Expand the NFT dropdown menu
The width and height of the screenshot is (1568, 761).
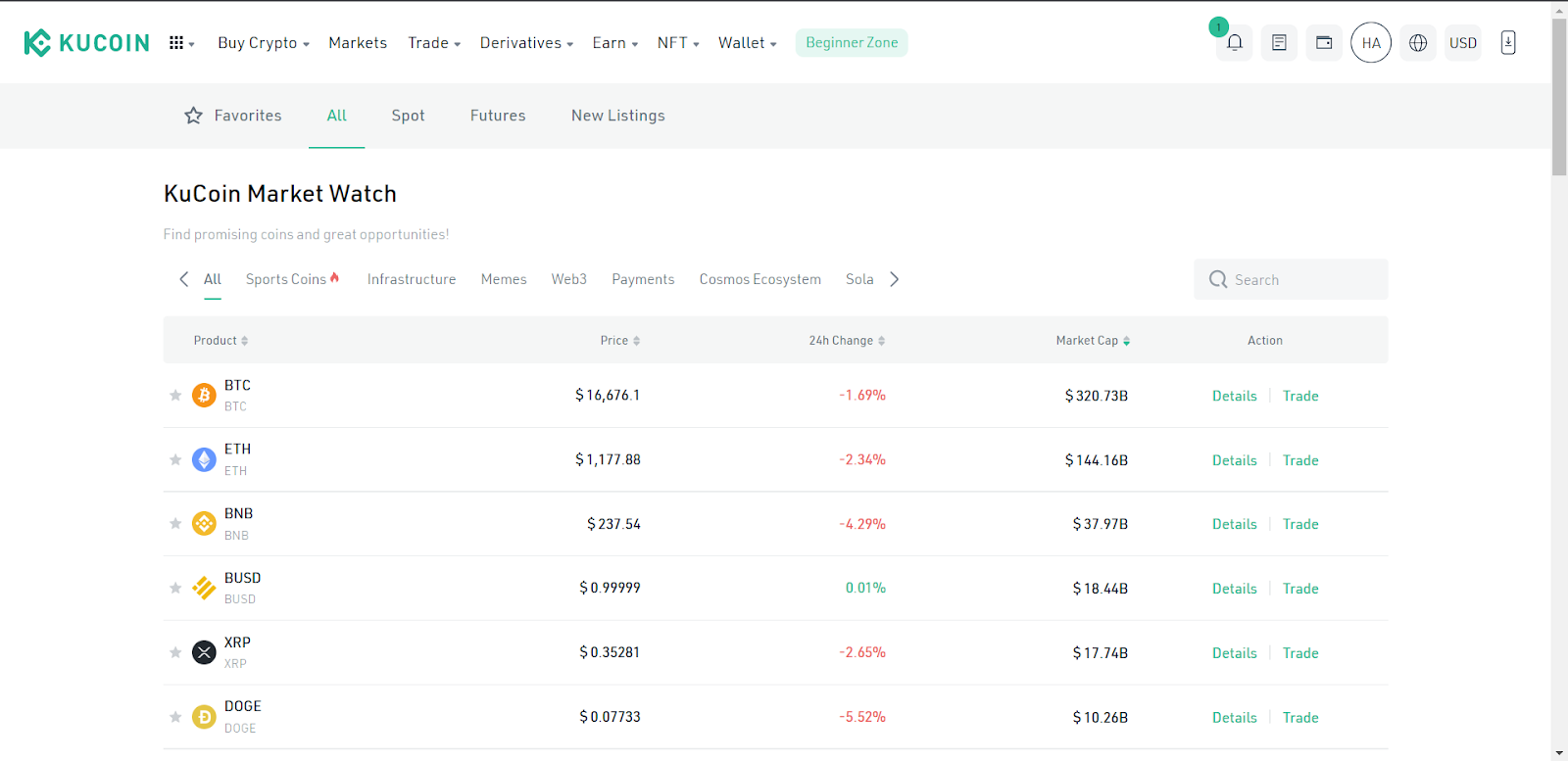pos(678,43)
